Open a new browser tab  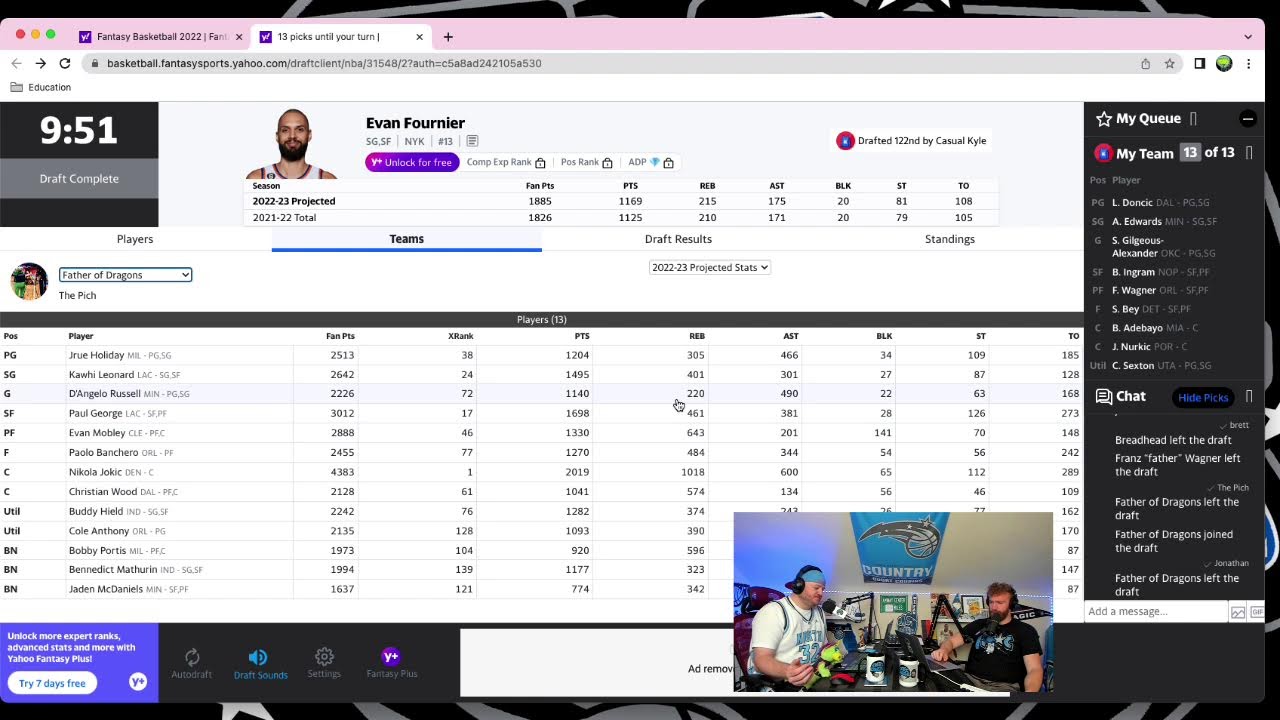pyautogui.click(x=448, y=37)
